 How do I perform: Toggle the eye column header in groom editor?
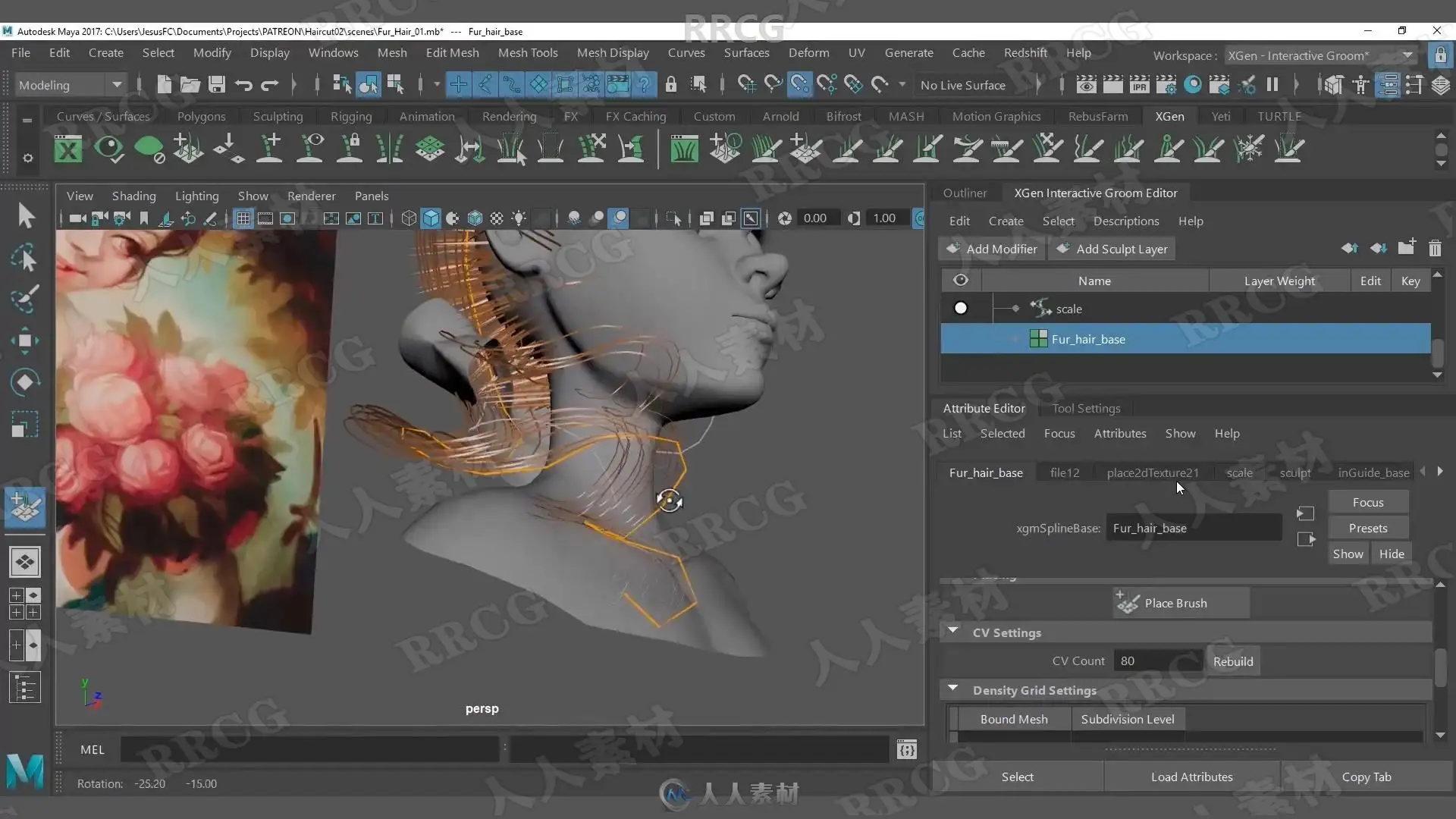[961, 281]
